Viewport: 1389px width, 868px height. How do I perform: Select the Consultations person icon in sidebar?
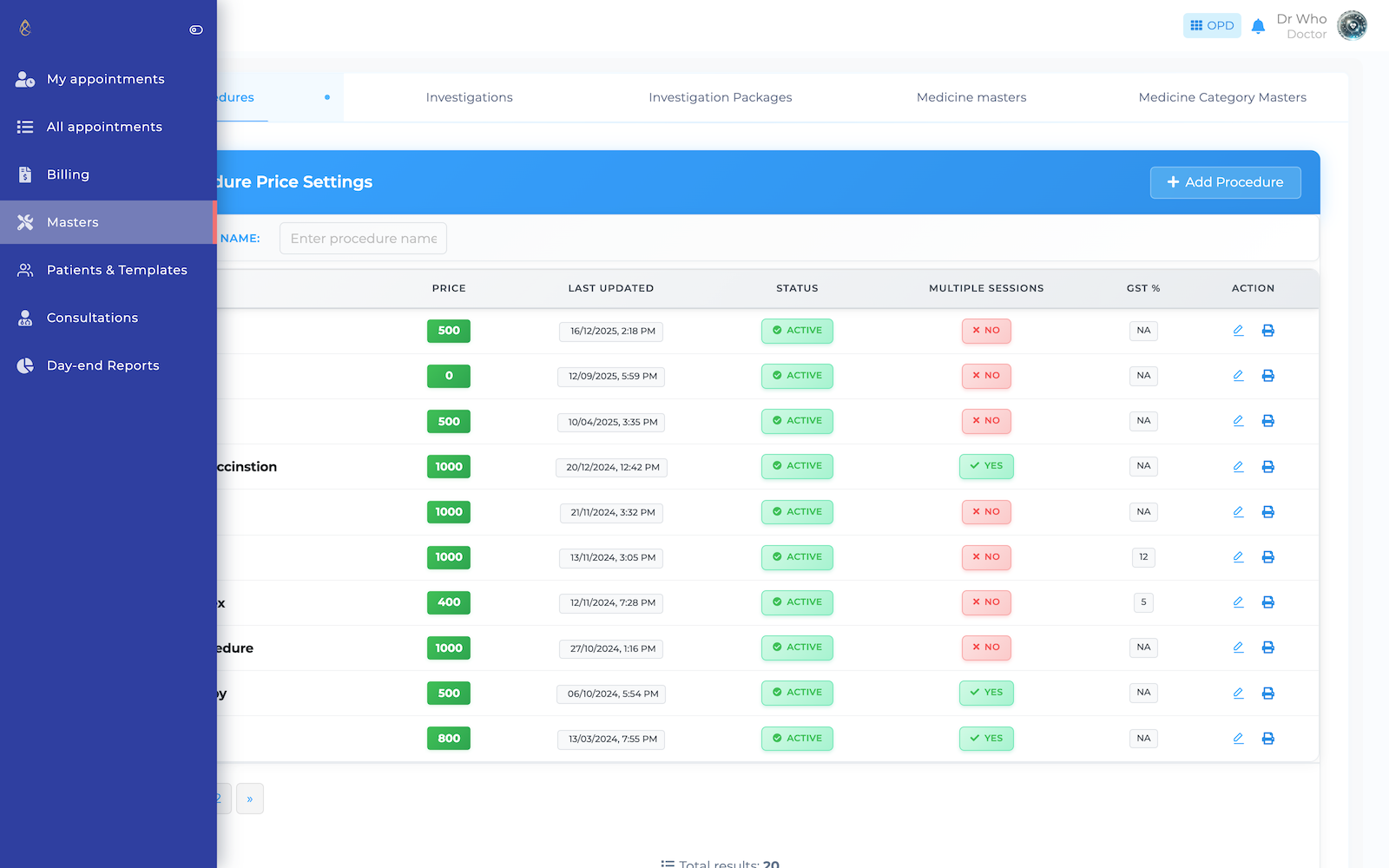[23, 318]
